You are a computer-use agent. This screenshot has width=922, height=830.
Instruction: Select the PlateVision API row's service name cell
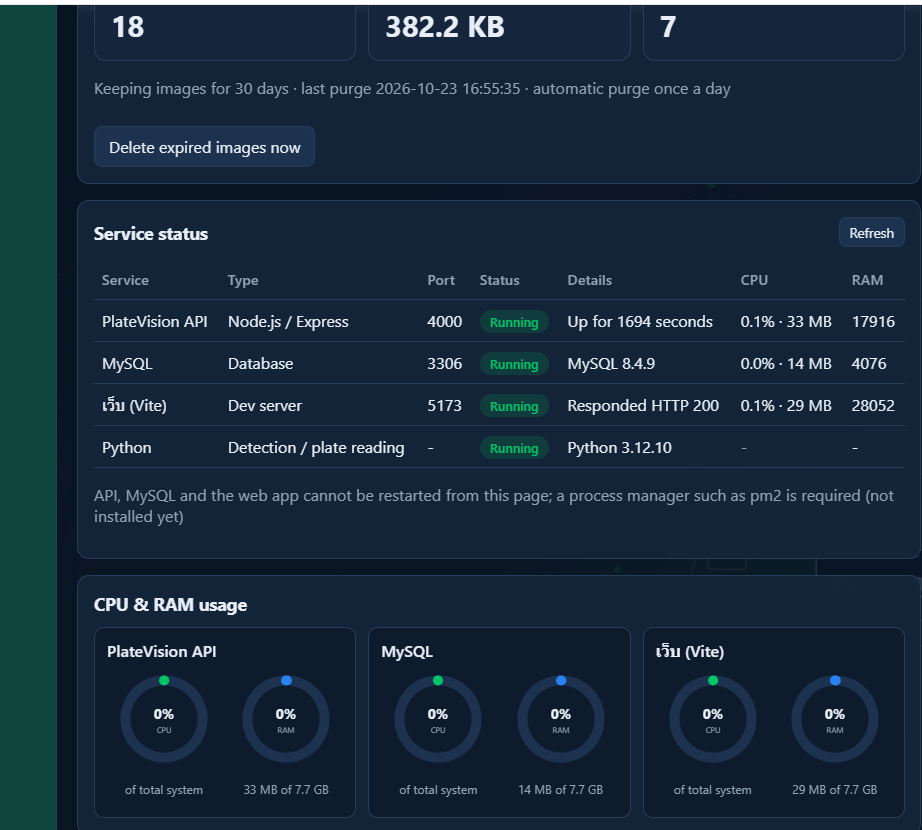[x=155, y=322]
